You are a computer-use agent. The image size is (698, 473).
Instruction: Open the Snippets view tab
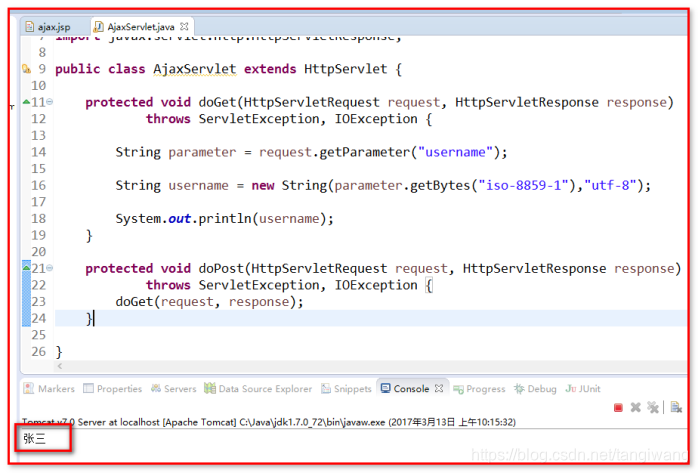(346, 388)
